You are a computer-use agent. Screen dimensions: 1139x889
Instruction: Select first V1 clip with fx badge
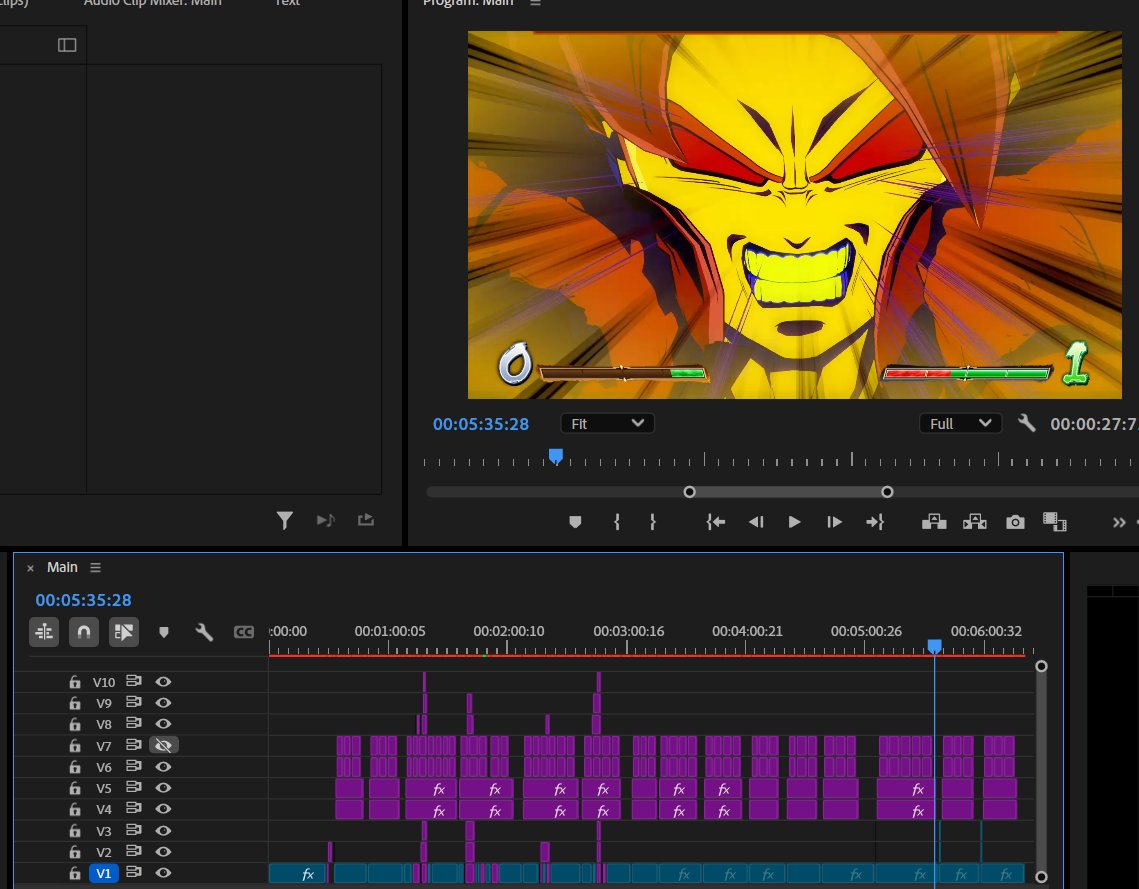(296, 873)
